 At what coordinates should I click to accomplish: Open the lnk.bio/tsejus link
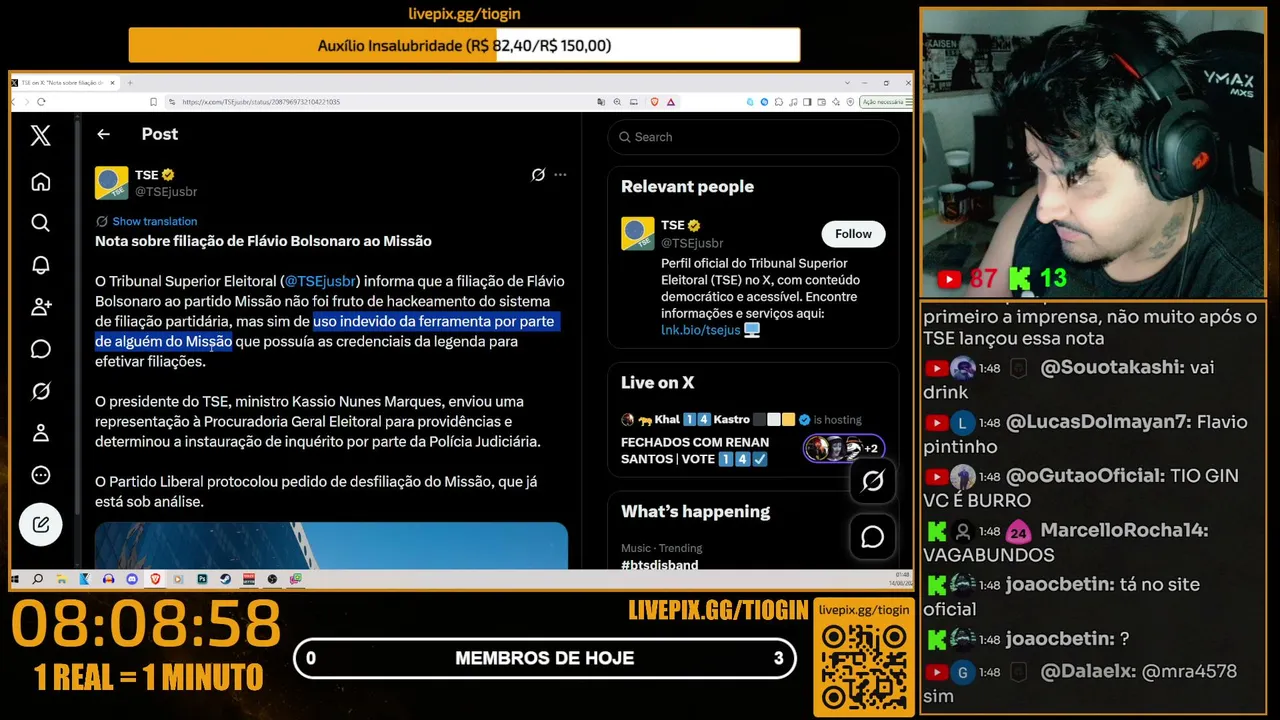[x=700, y=330]
